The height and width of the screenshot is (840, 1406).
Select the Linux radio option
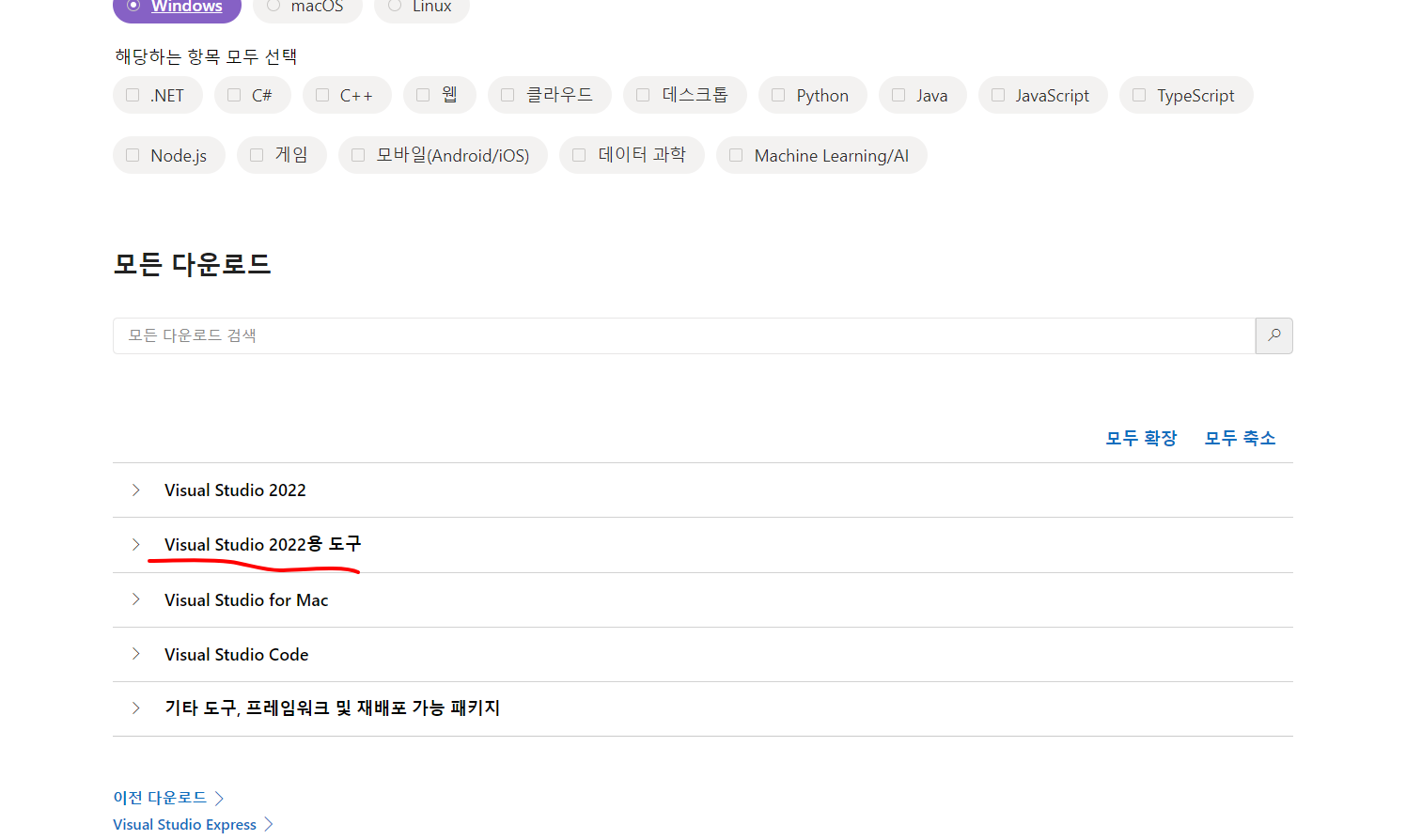[x=395, y=6]
